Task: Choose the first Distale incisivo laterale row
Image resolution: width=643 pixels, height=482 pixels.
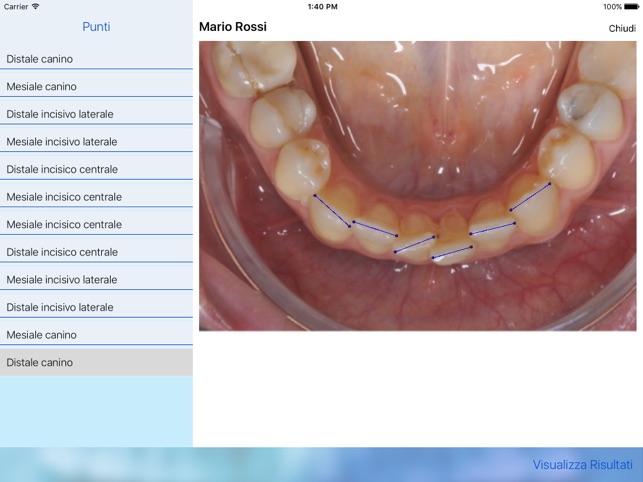Action: click(96, 114)
